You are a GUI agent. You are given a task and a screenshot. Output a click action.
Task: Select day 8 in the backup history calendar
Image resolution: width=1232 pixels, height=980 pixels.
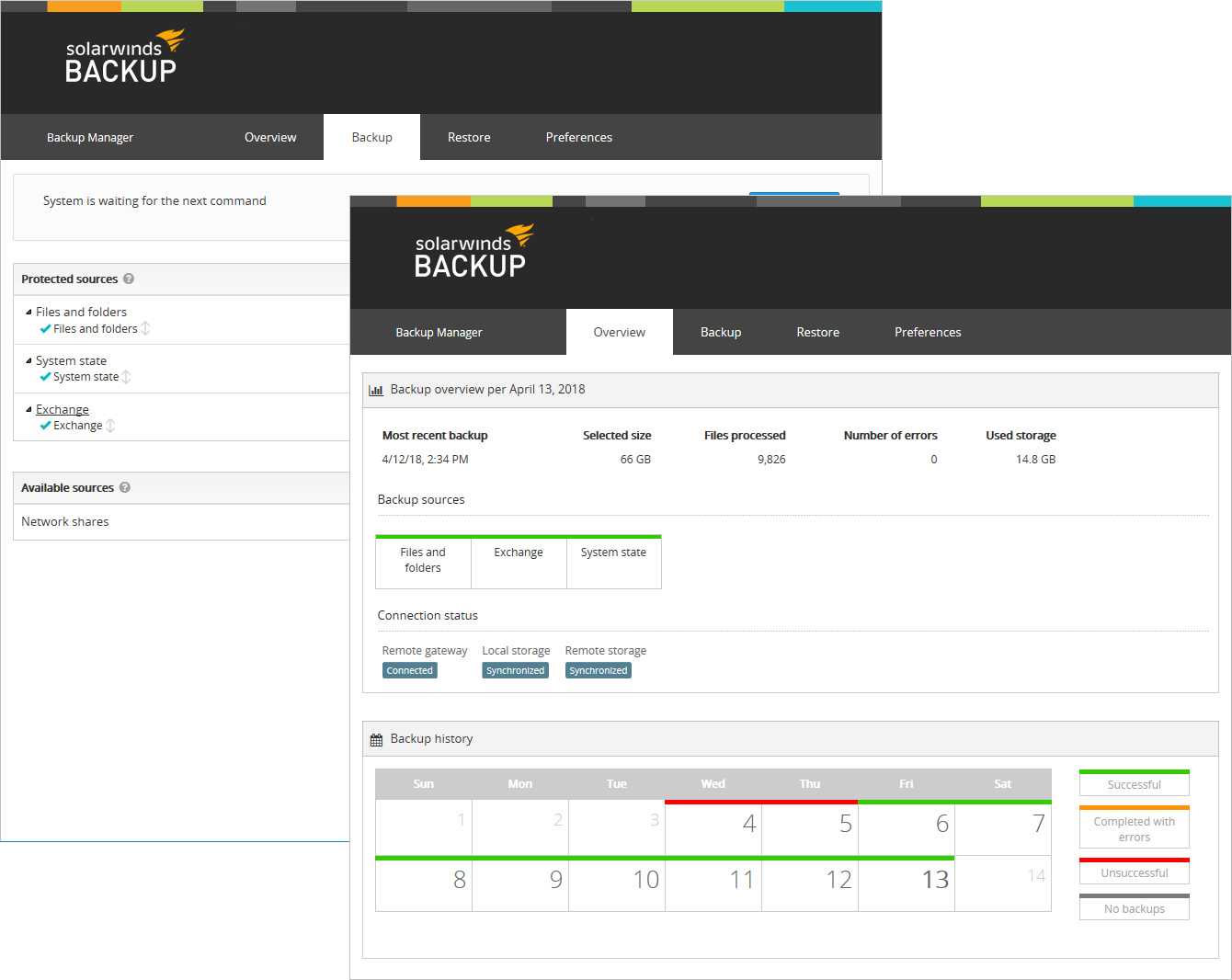click(424, 883)
